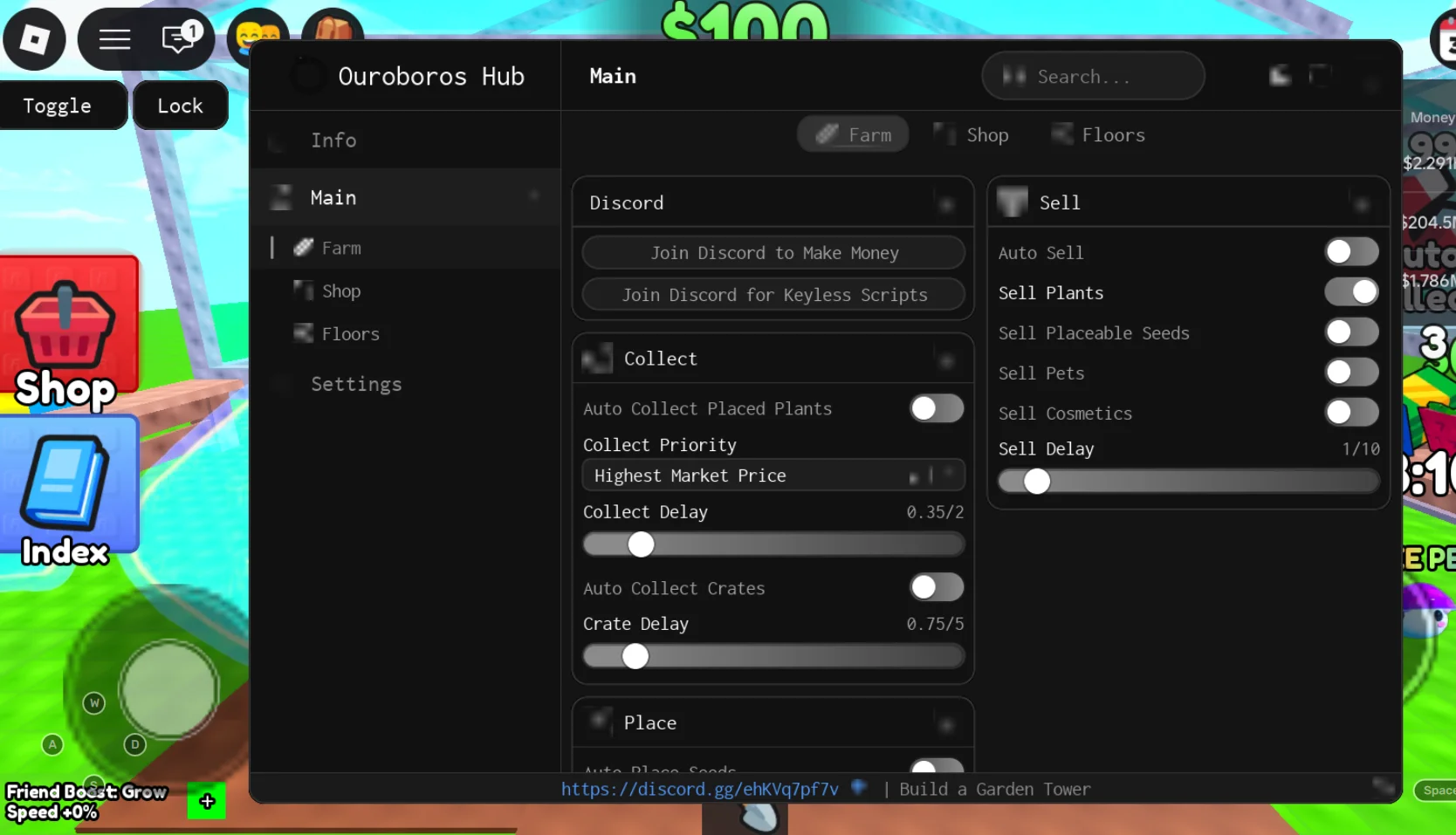Switch to the Floors tab
1456x835 pixels.
pos(1098,134)
